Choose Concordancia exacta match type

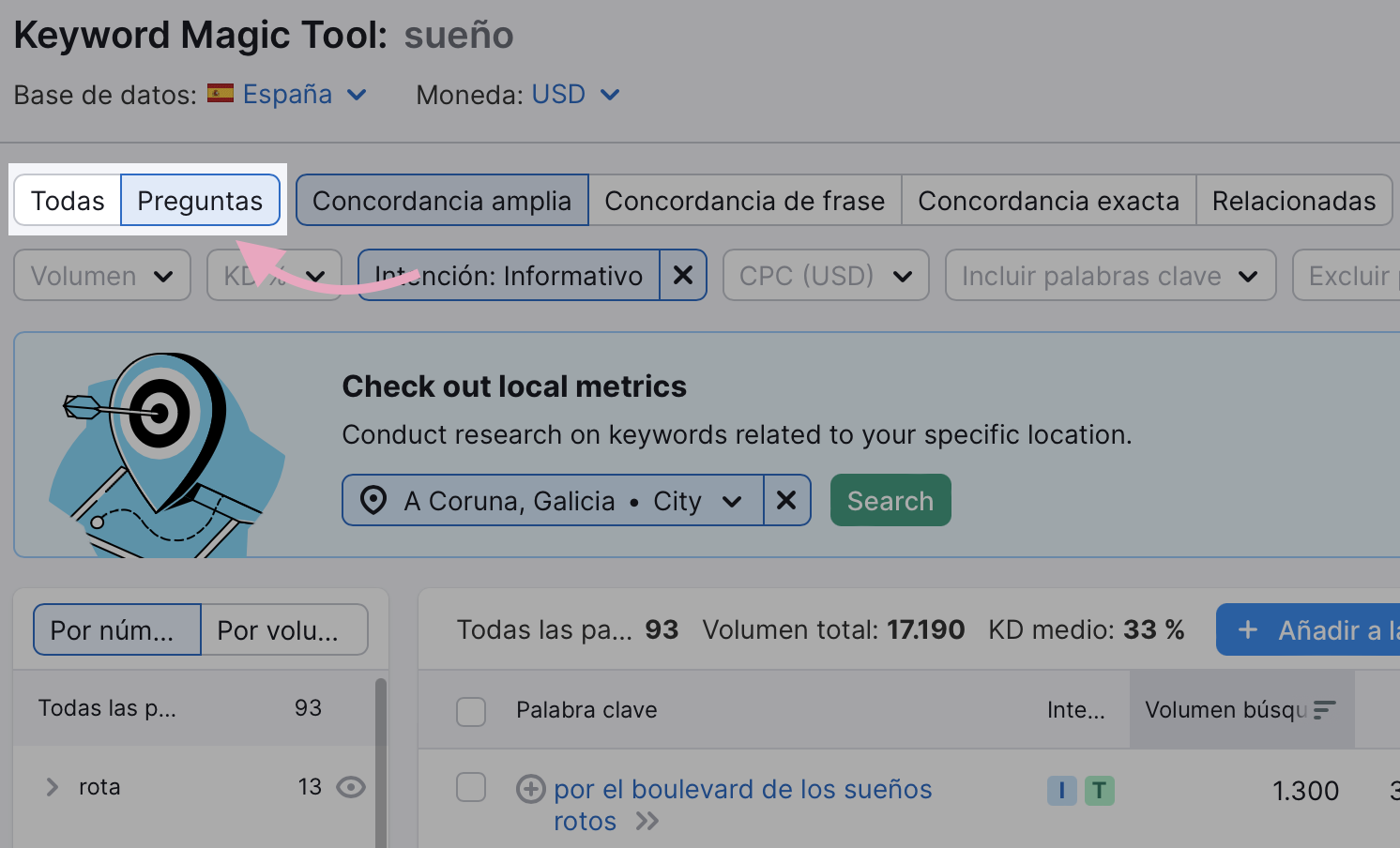point(1048,201)
